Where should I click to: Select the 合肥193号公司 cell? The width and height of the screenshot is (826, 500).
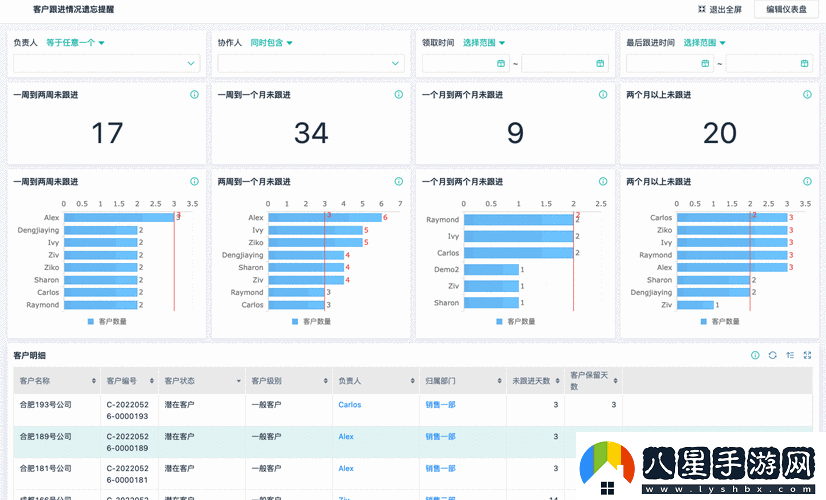coord(57,410)
